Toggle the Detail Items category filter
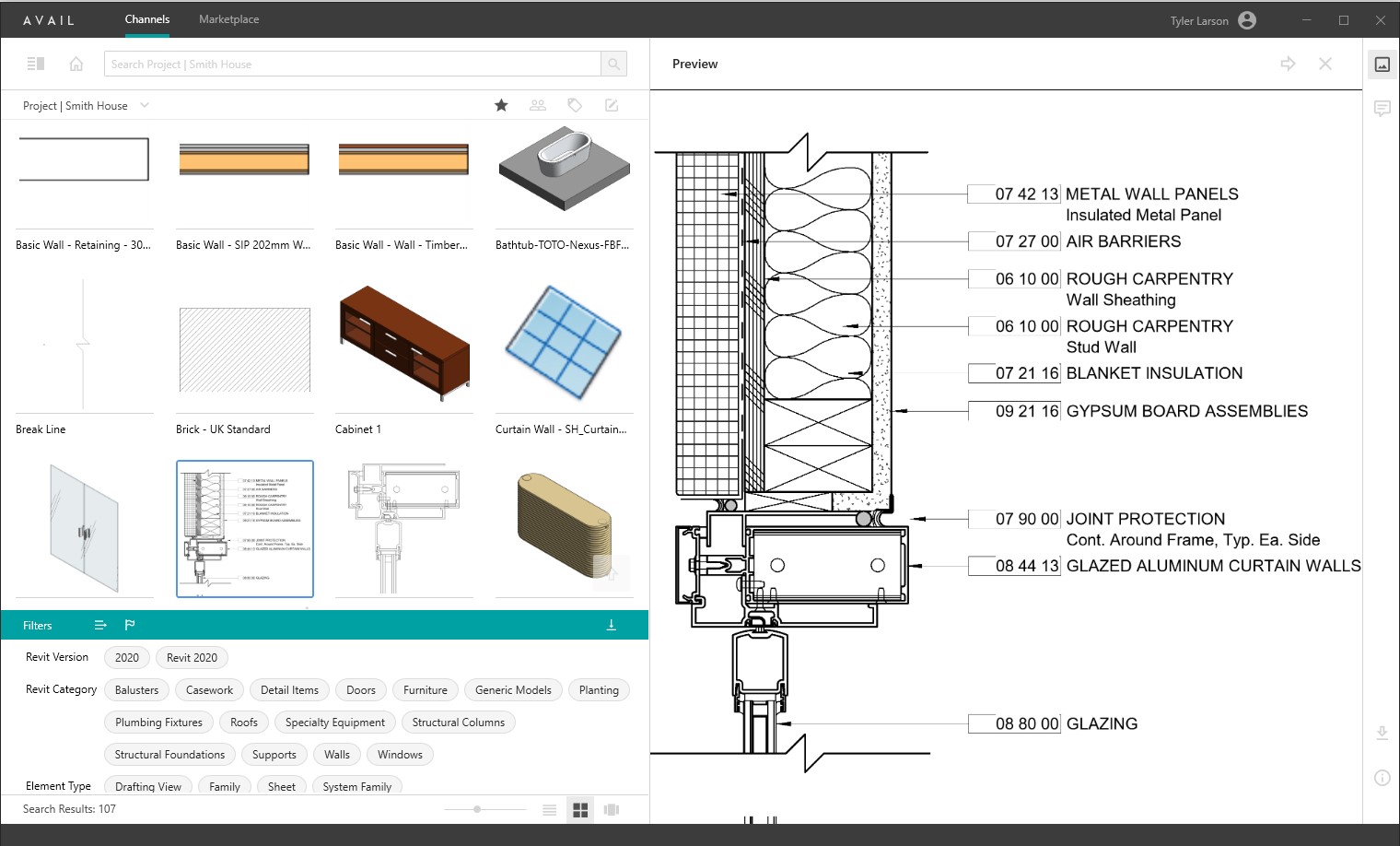Image resolution: width=1400 pixels, height=846 pixels. point(289,689)
